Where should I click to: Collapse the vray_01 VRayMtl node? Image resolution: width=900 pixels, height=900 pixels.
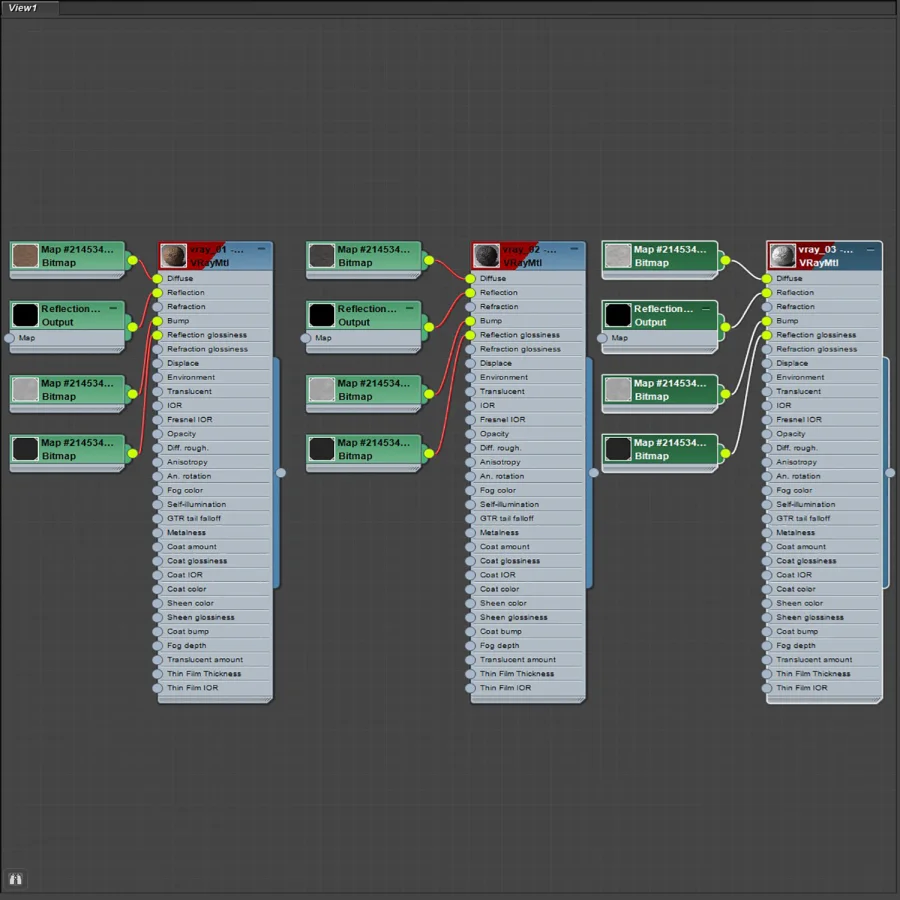[262, 249]
